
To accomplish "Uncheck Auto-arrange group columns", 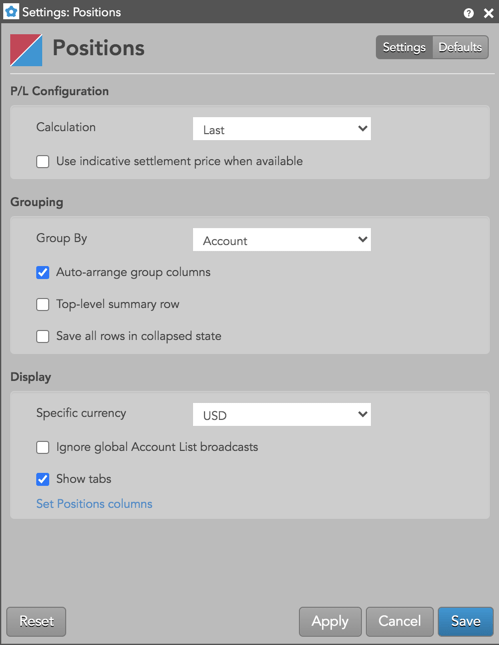I will (x=43, y=272).
